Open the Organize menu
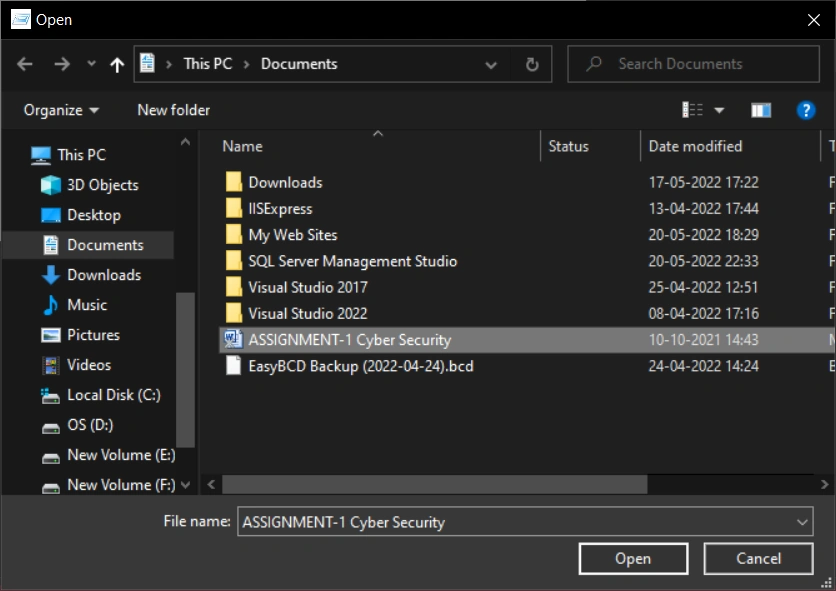 click(61, 110)
